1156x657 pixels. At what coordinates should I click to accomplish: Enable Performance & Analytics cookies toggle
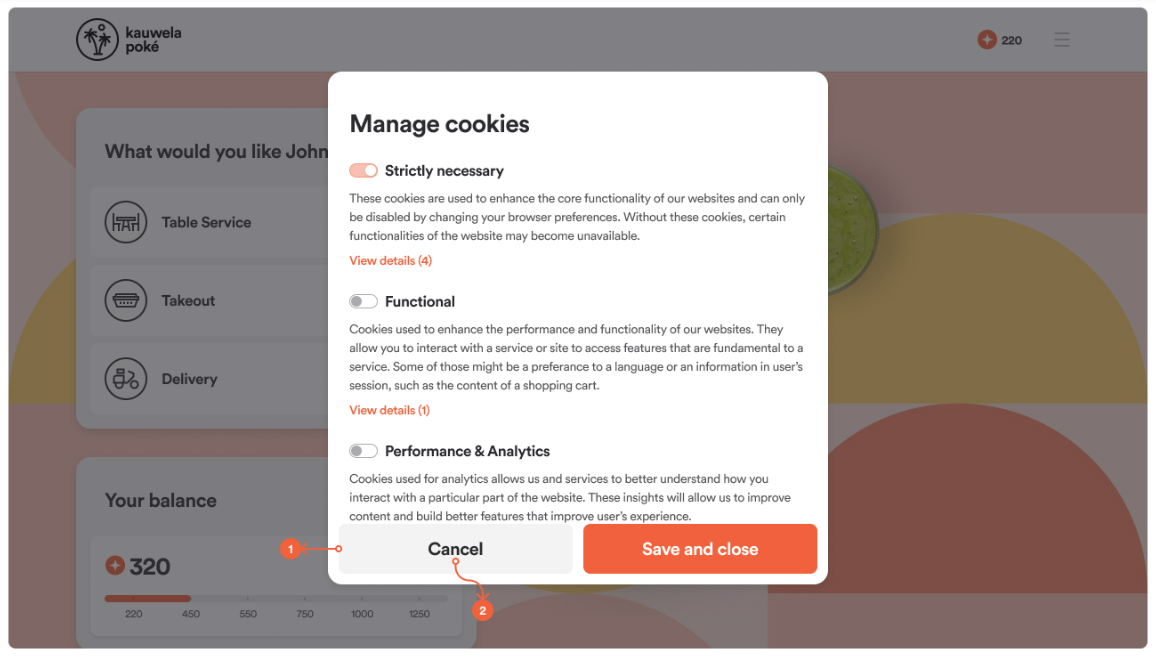tap(363, 451)
